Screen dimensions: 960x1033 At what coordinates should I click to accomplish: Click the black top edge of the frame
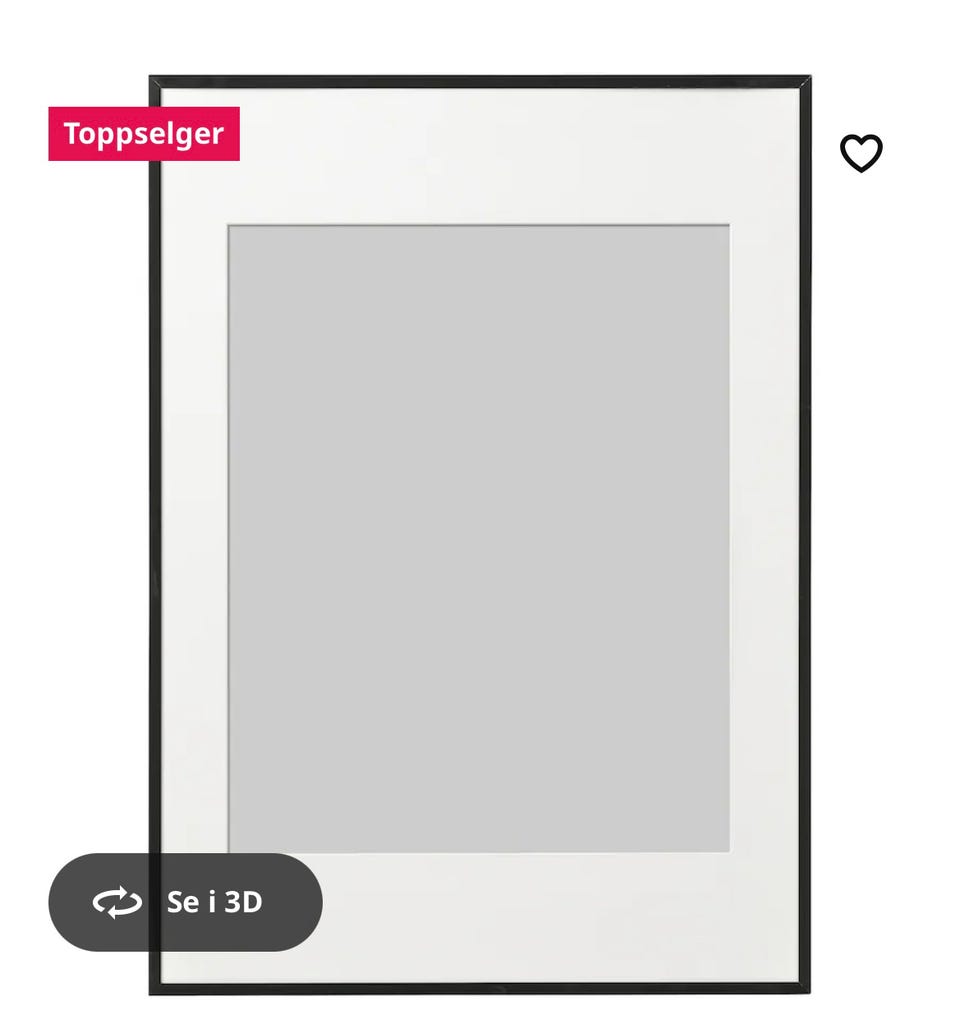(x=480, y=82)
